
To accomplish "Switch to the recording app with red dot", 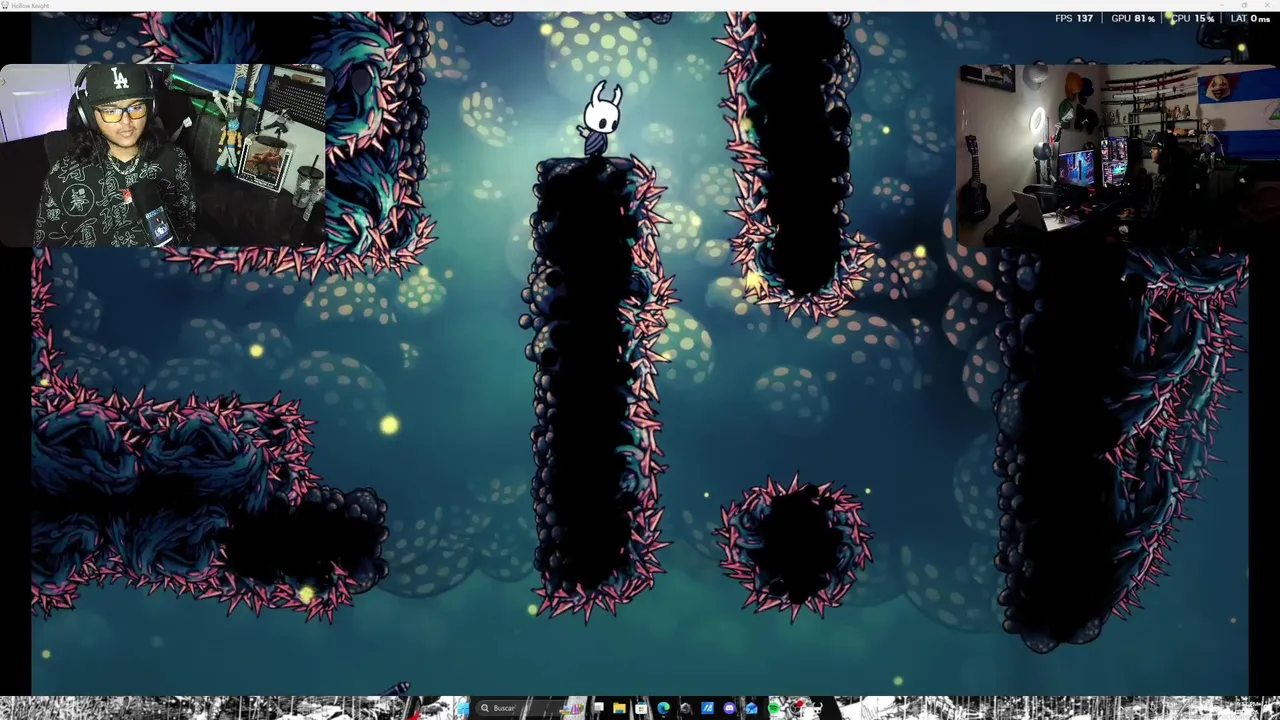I will click(x=796, y=708).
